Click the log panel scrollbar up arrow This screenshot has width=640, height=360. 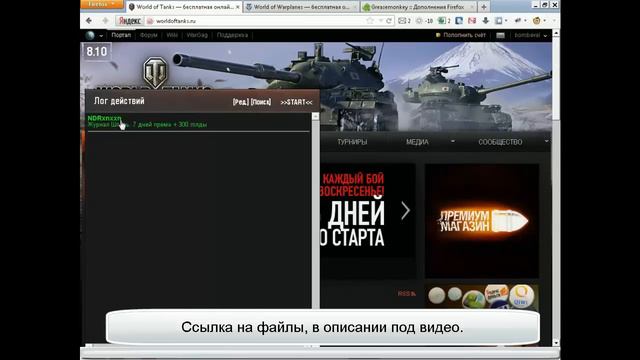tap(315, 116)
